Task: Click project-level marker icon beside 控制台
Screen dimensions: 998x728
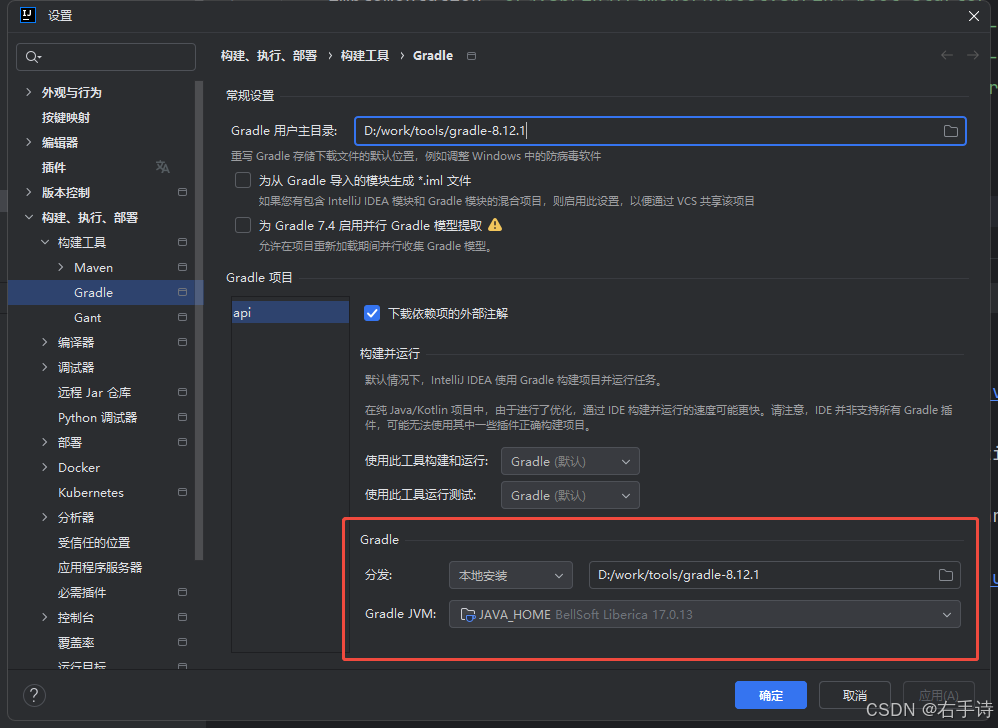Action: pos(183,617)
